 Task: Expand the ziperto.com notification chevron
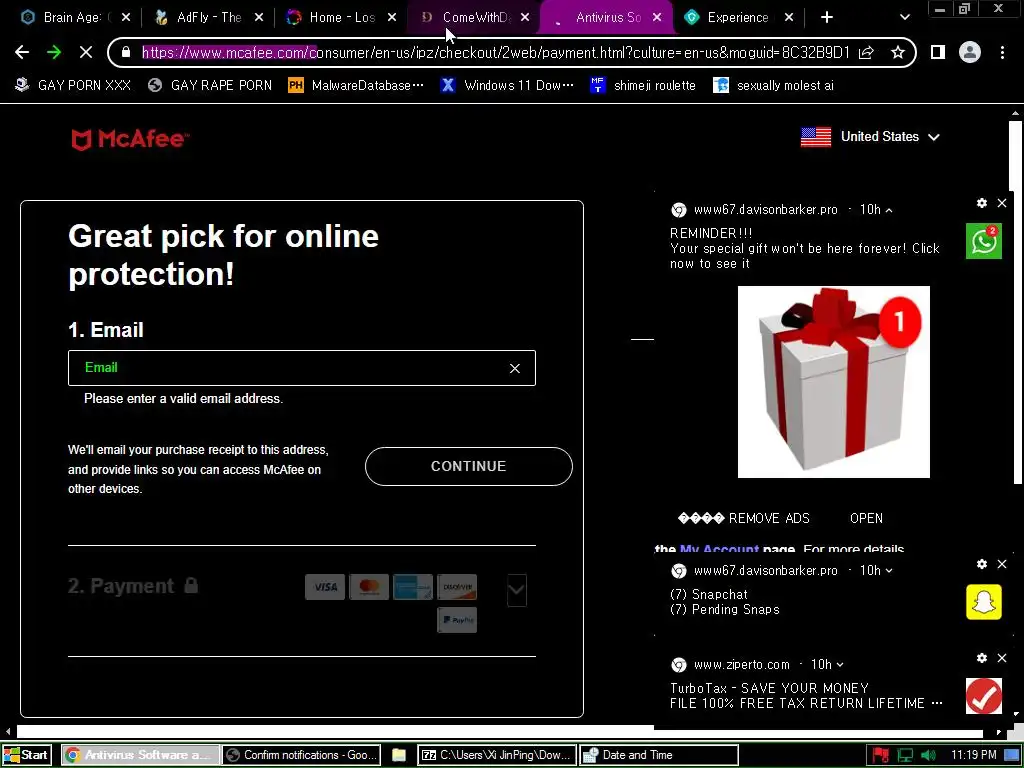click(x=840, y=665)
